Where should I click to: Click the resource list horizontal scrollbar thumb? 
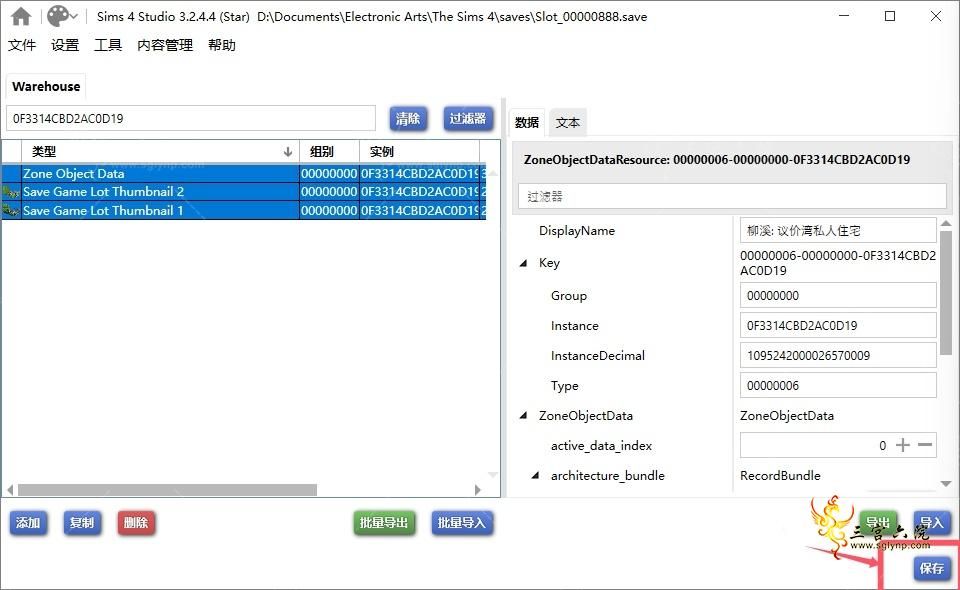tap(167, 490)
